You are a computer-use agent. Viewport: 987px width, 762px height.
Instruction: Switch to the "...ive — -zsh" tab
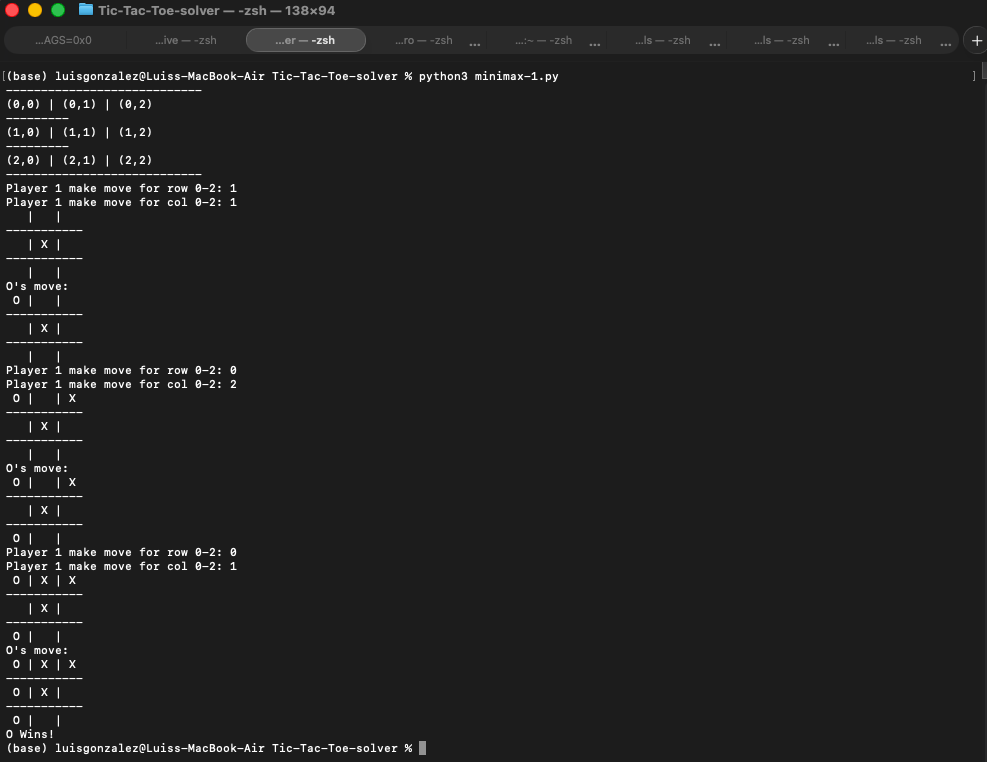[x=185, y=40]
